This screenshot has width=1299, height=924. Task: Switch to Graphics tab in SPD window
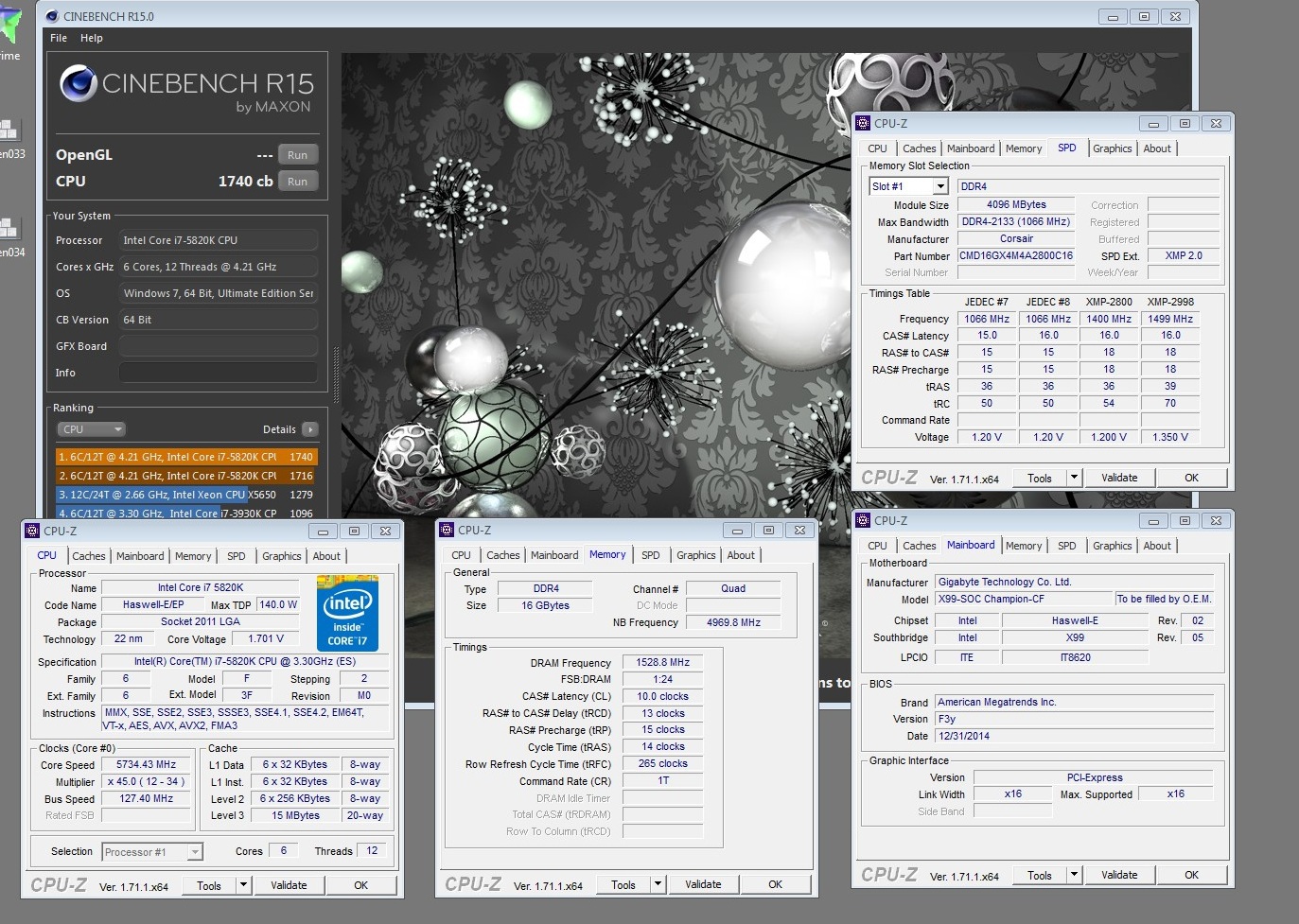coord(1112,148)
